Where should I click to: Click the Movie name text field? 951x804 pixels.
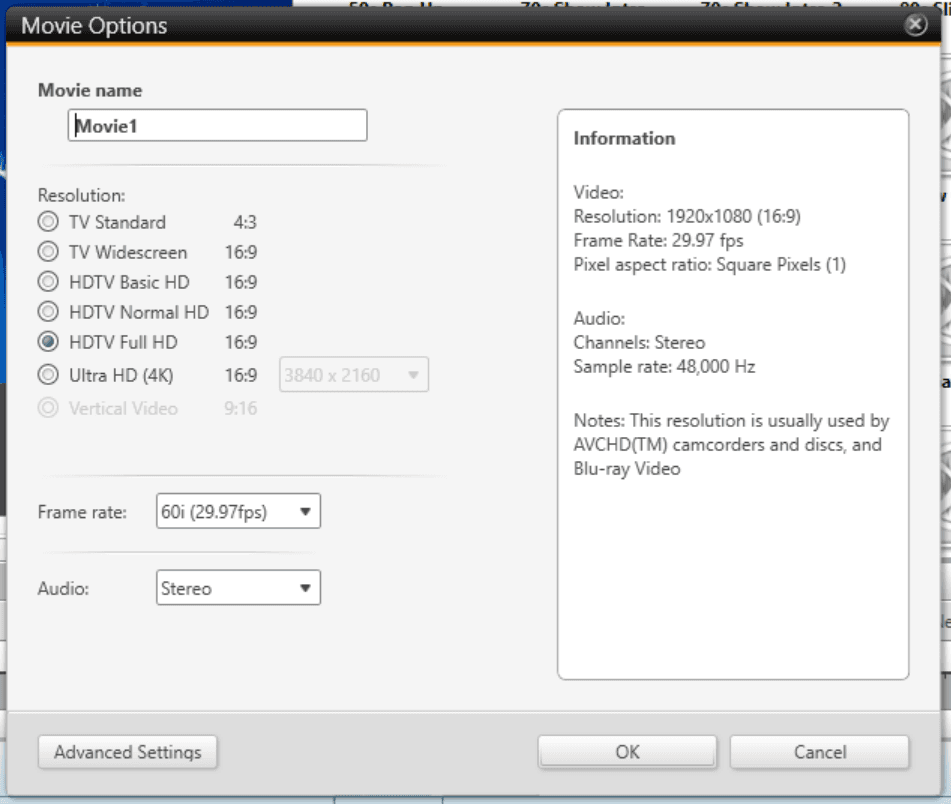click(x=217, y=126)
